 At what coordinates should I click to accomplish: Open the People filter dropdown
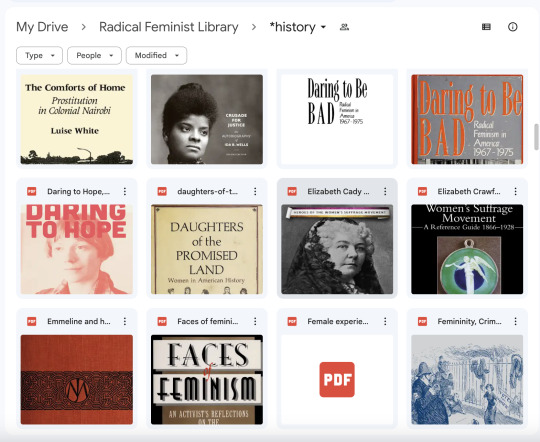(x=94, y=55)
